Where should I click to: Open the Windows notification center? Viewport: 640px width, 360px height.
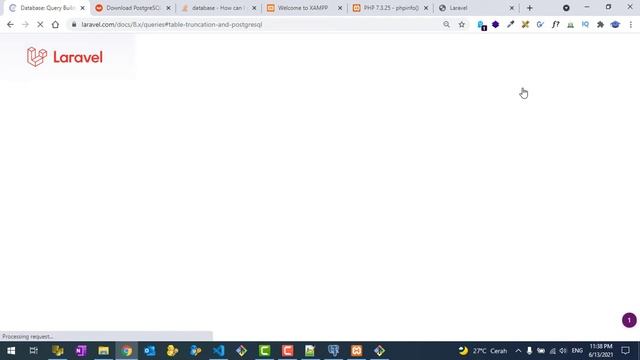tap(625, 351)
